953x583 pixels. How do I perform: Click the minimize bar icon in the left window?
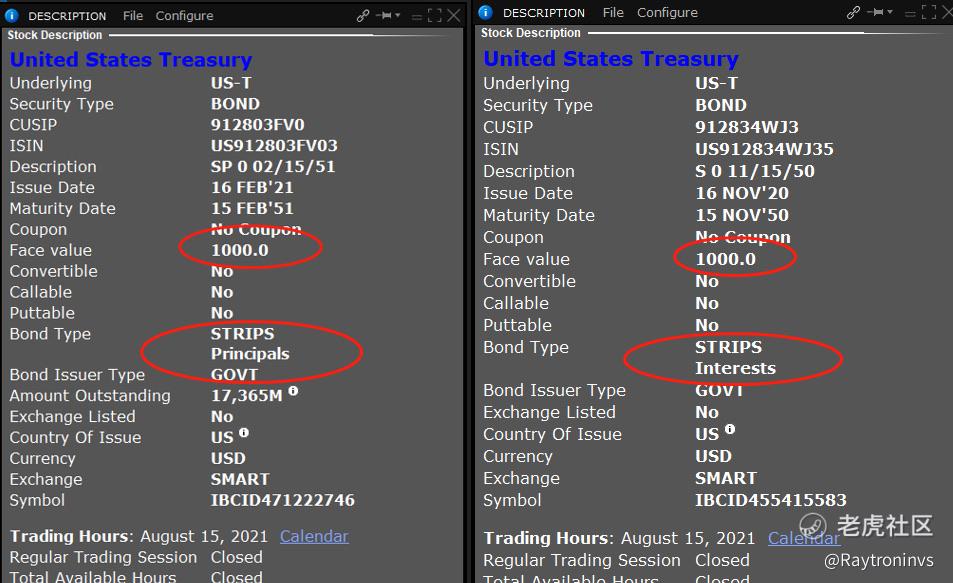417,18
